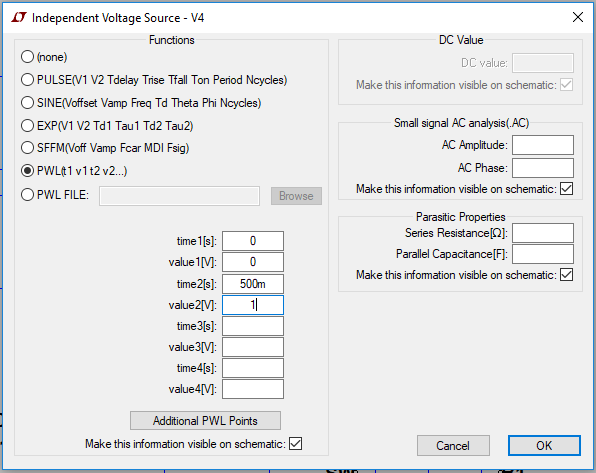Image resolution: width=596 pixels, height=473 pixels.
Task: Choose the SINE function radio button
Action: tap(27, 103)
